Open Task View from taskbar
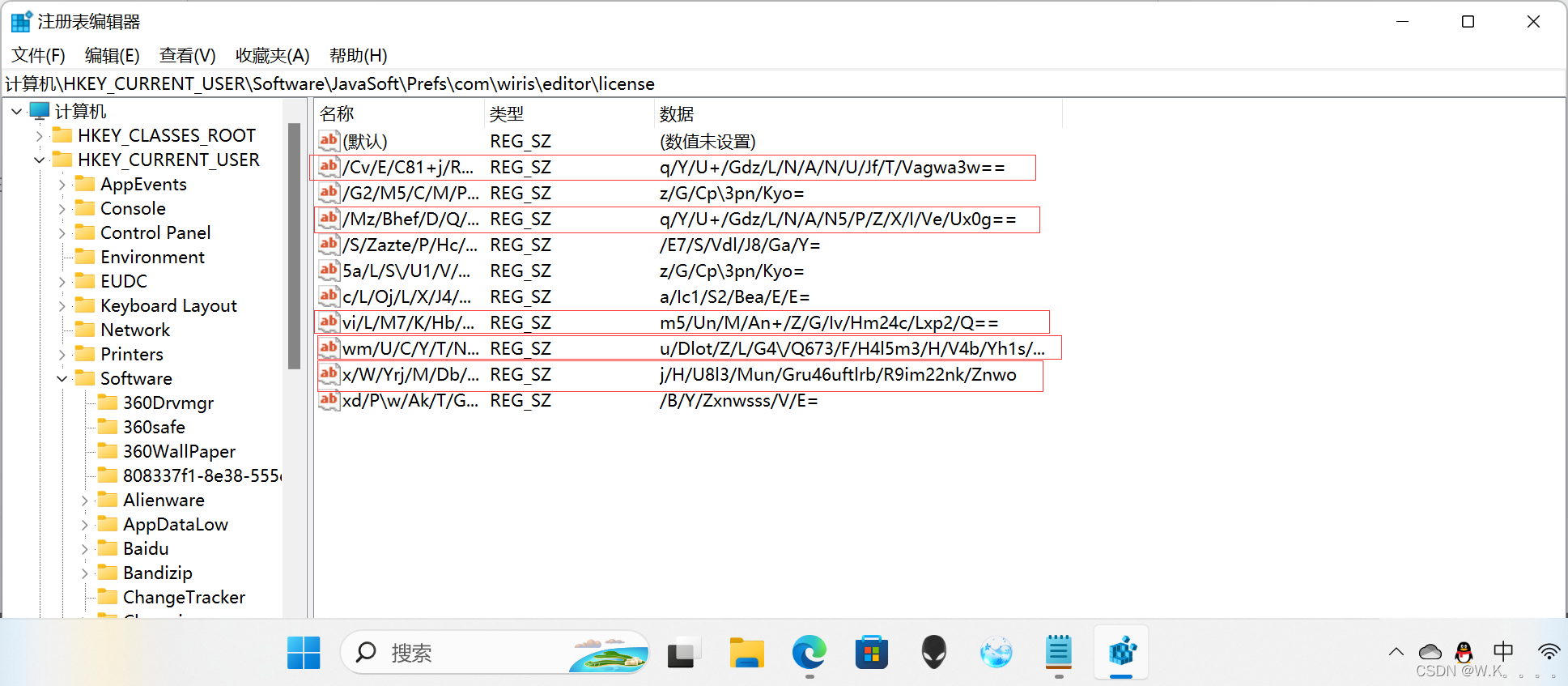This screenshot has height=686, width=1568. pyautogui.click(x=684, y=652)
